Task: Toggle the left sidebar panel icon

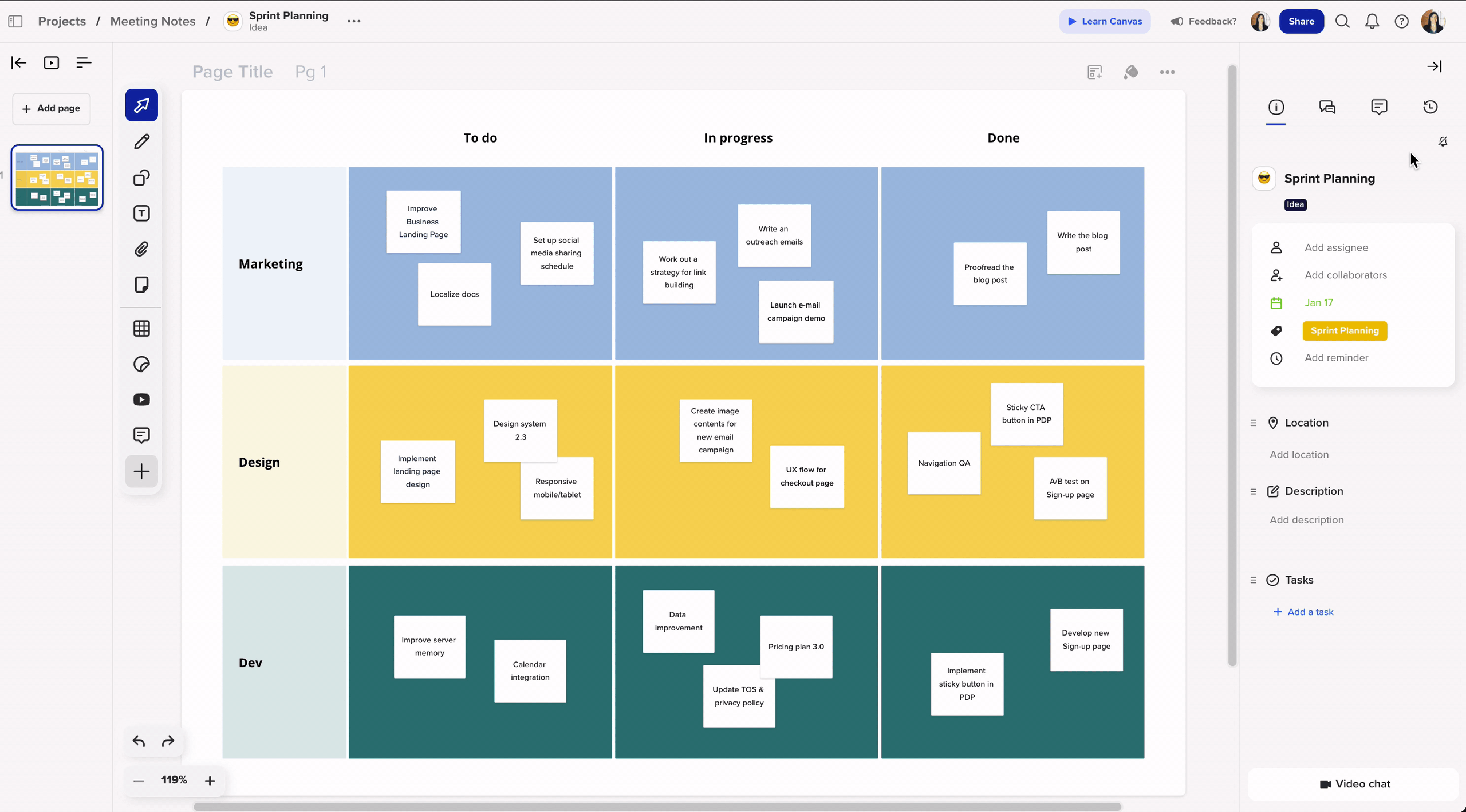Action: [x=15, y=21]
